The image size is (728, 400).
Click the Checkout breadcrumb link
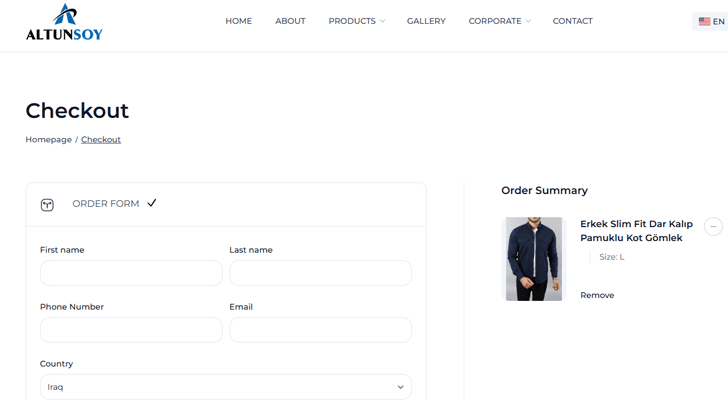pyautogui.click(x=101, y=140)
